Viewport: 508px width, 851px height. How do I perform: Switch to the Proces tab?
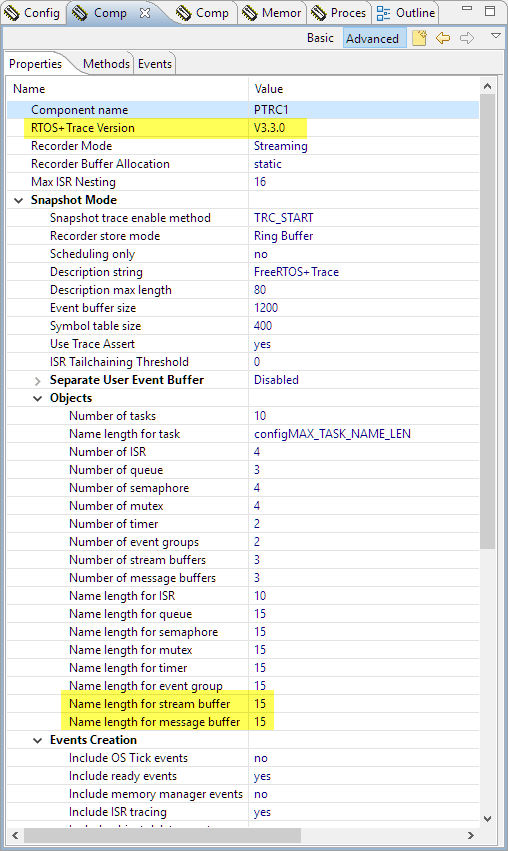(x=339, y=12)
